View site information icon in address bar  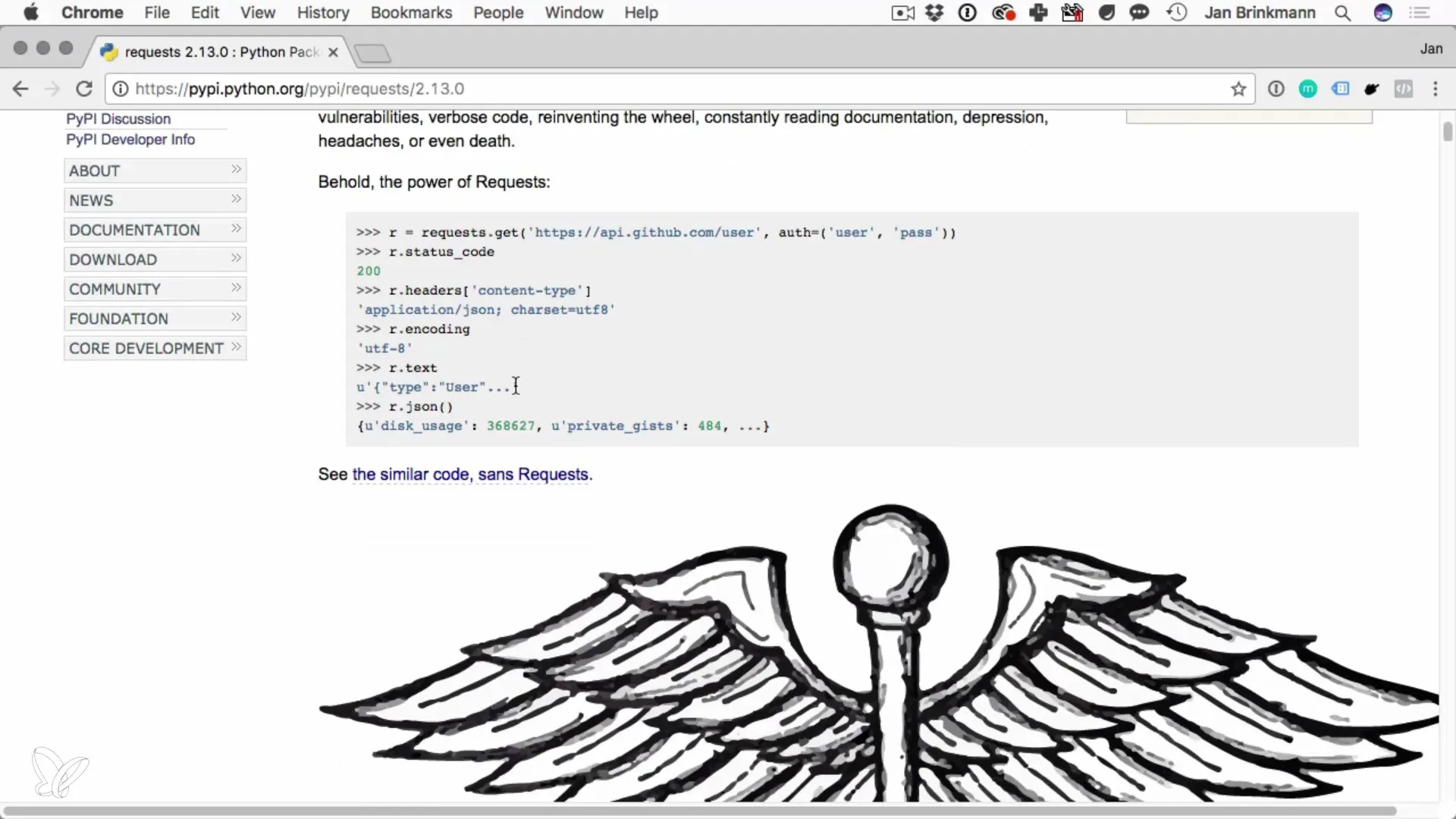[121, 89]
